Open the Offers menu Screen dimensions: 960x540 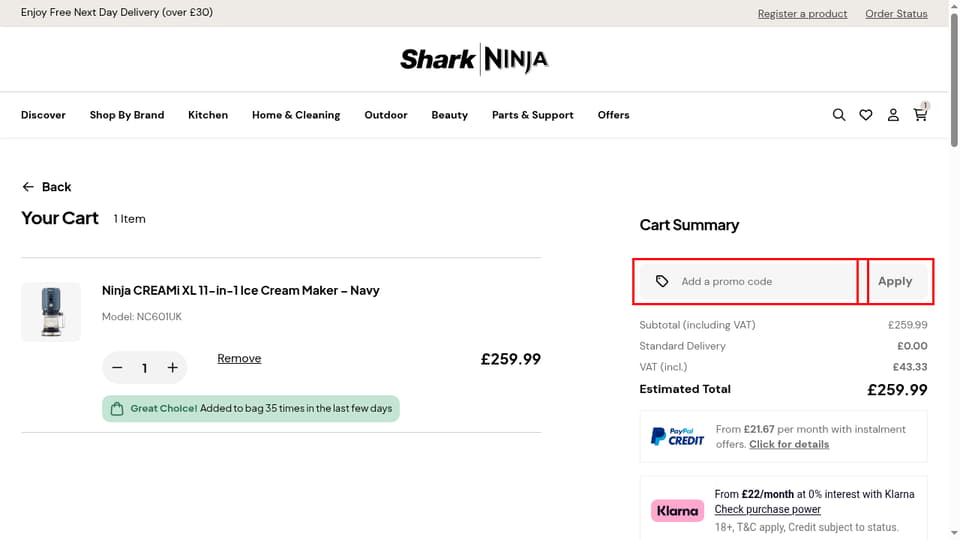pyautogui.click(x=613, y=114)
